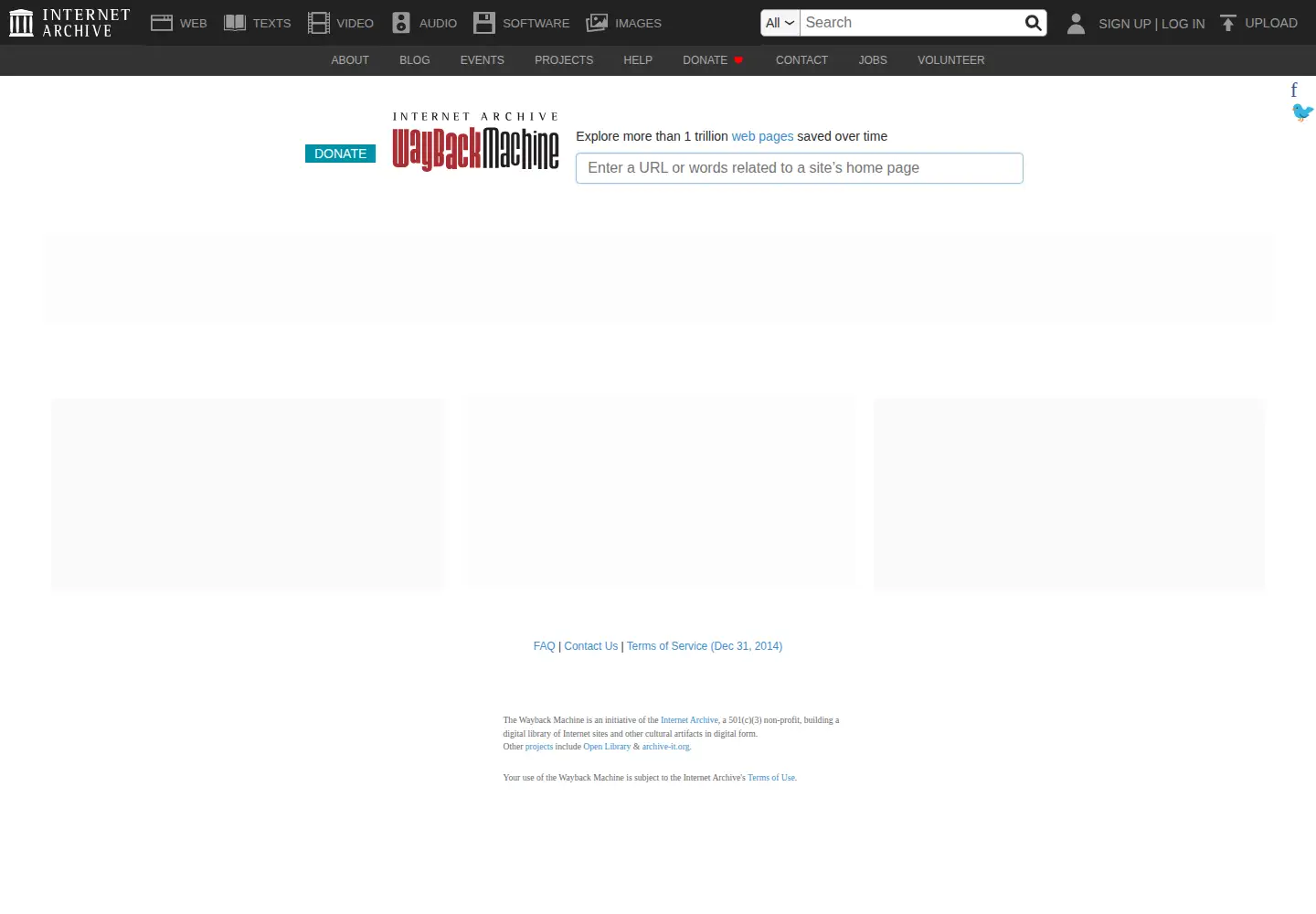Click the LOG IN link
Viewport: 1316px width, 914px height.
(x=1183, y=24)
